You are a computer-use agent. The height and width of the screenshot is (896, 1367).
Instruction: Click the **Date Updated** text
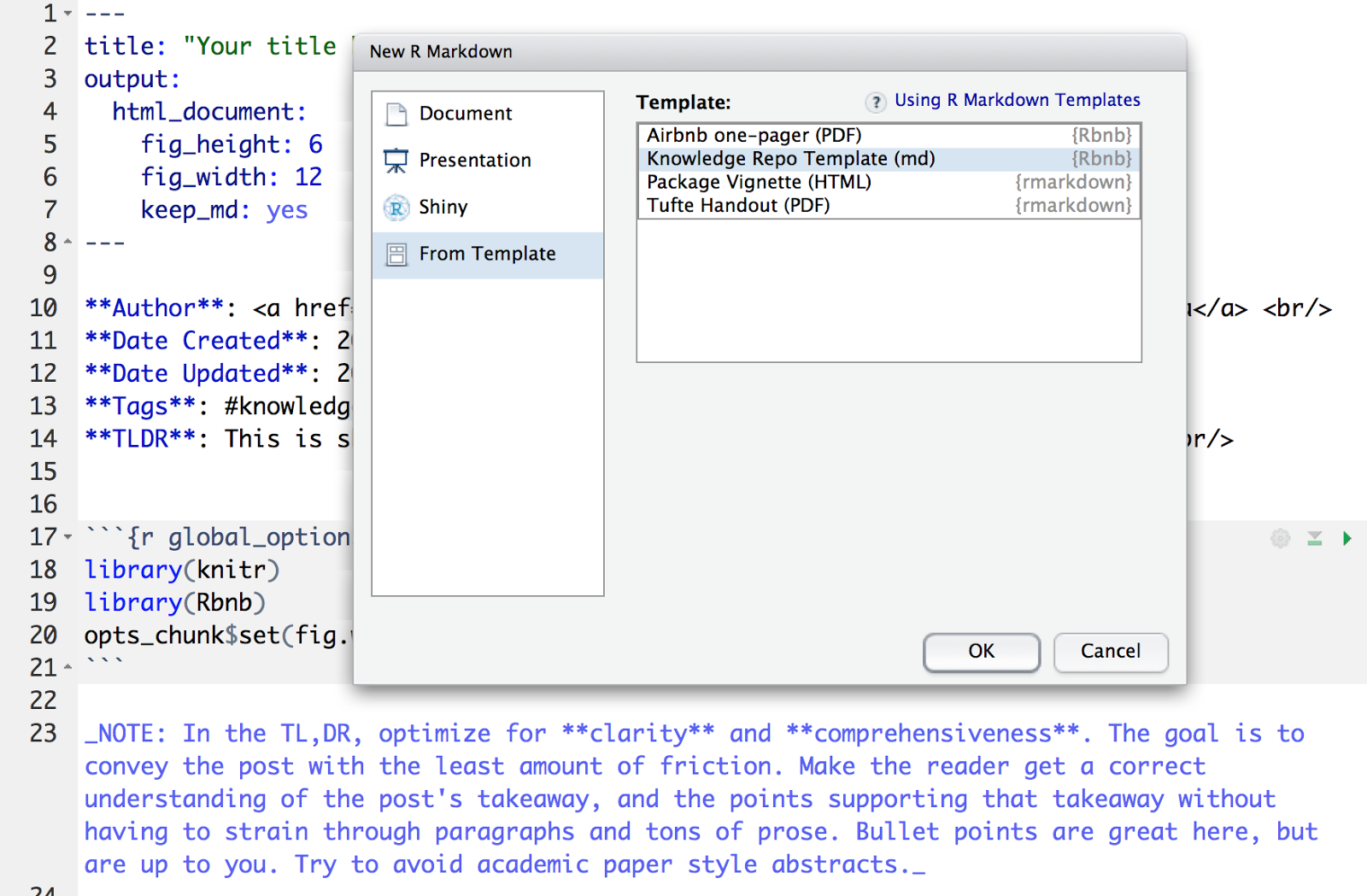pos(197,373)
